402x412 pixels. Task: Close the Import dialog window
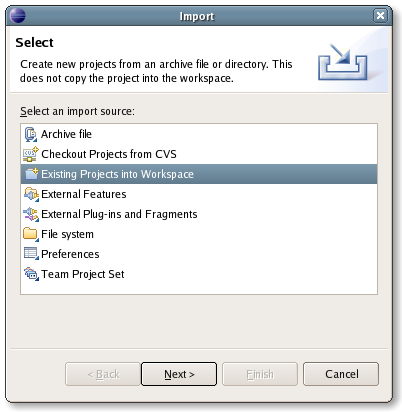coord(380,16)
